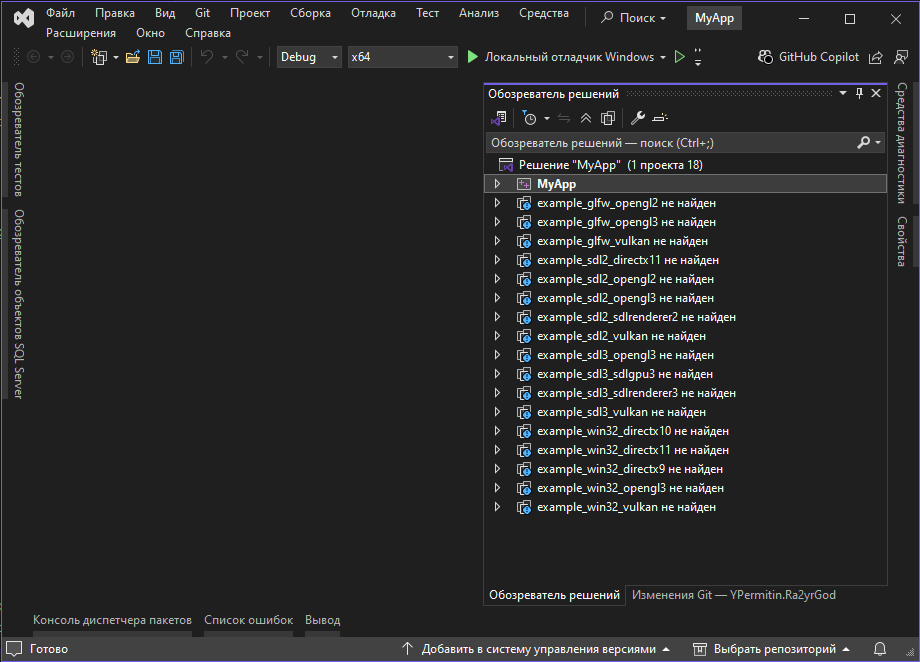Open the Вывод tab
Viewport: 920px width, 662px height.
(323, 620)
